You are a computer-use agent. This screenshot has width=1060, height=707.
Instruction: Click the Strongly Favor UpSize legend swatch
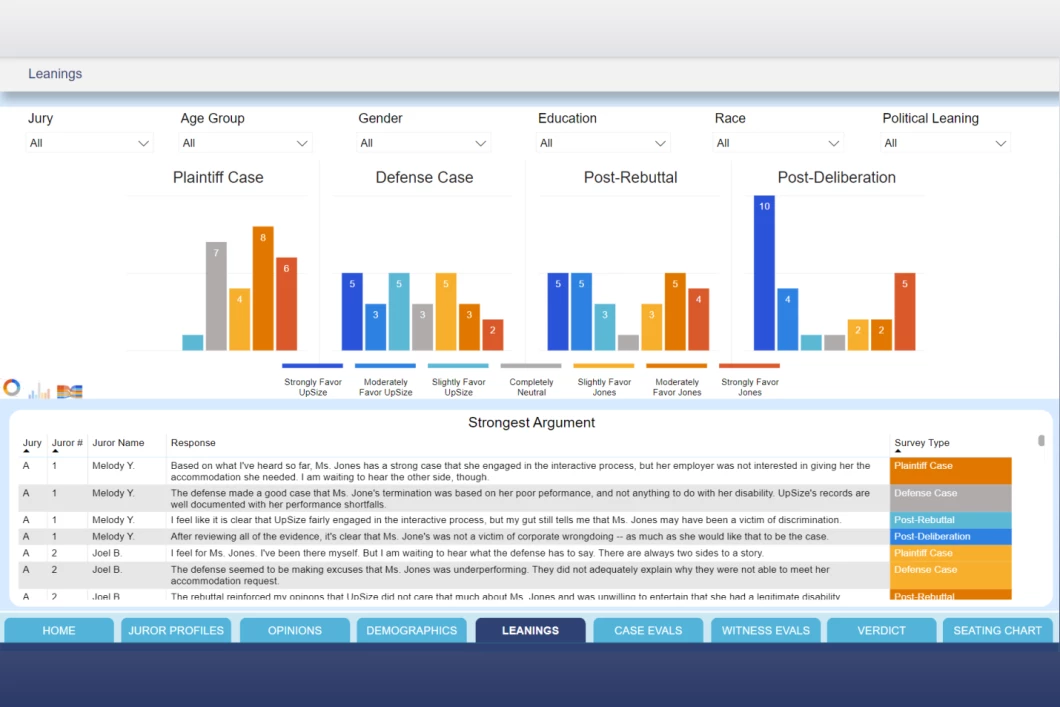[x=312, y=366]
